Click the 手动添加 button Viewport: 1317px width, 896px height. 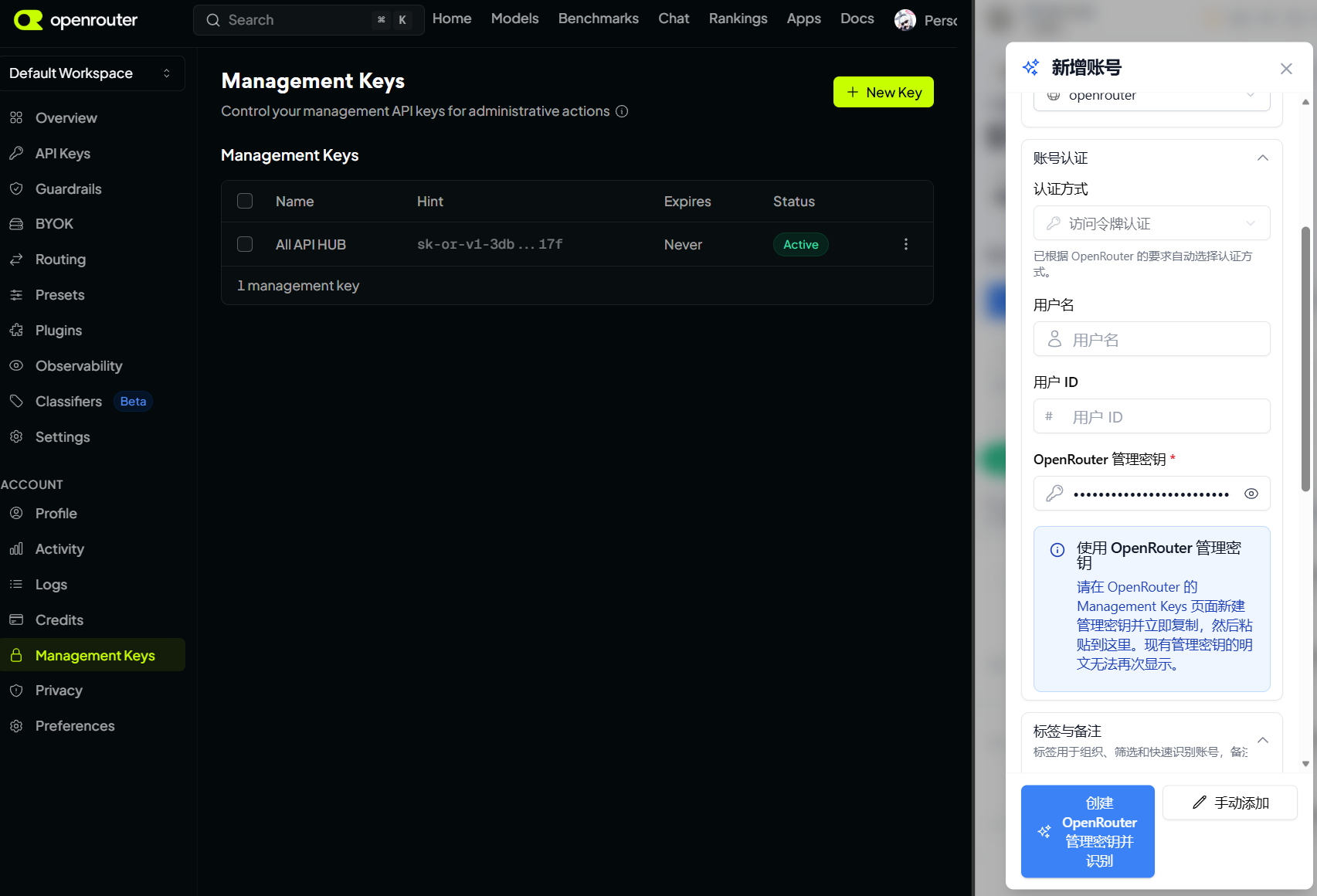(x=1230, y=803)
